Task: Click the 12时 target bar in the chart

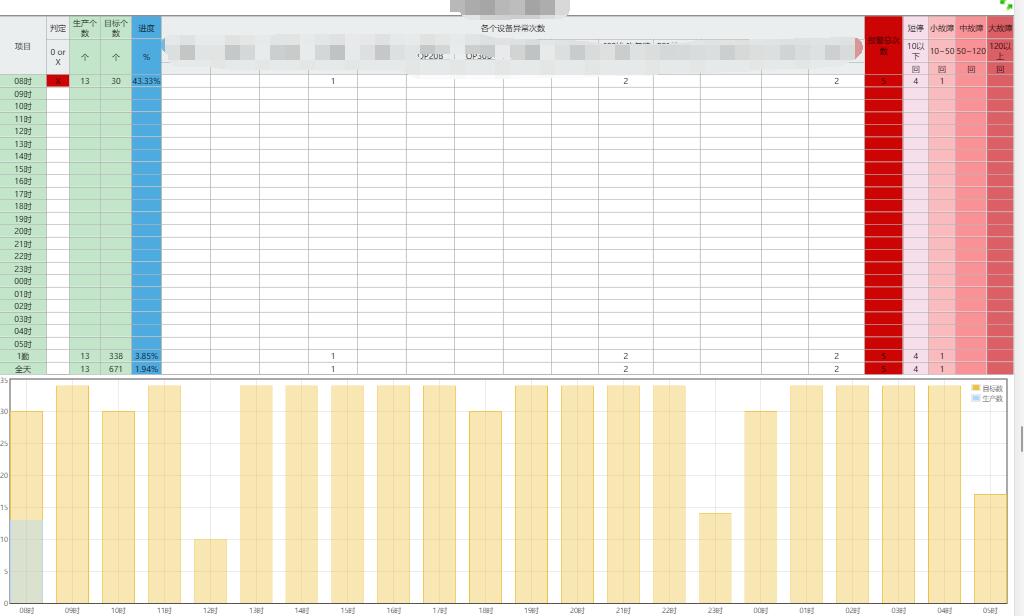Action: (210, 570)
